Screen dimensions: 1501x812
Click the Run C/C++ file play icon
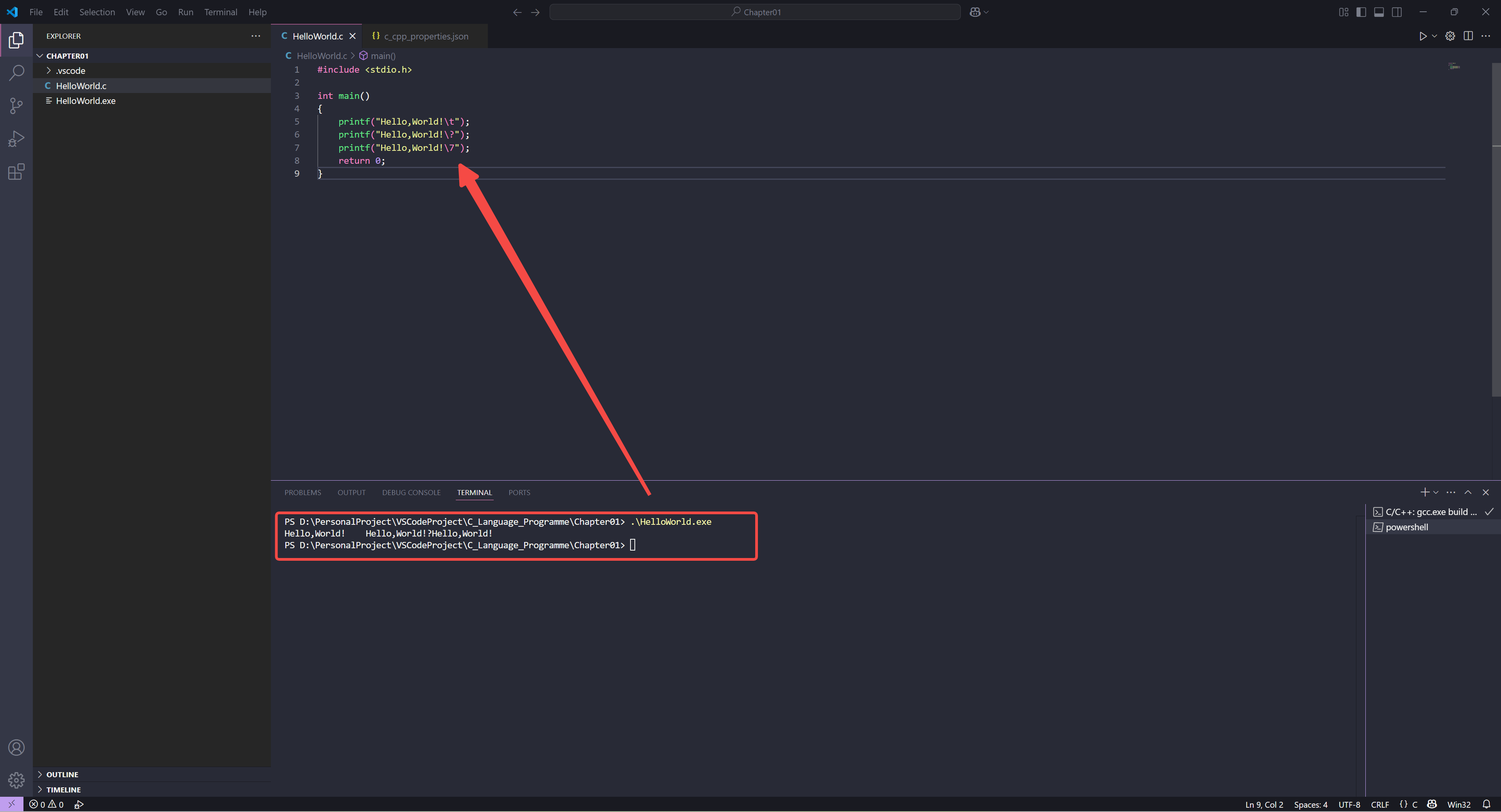click(x=1422, y=36)
